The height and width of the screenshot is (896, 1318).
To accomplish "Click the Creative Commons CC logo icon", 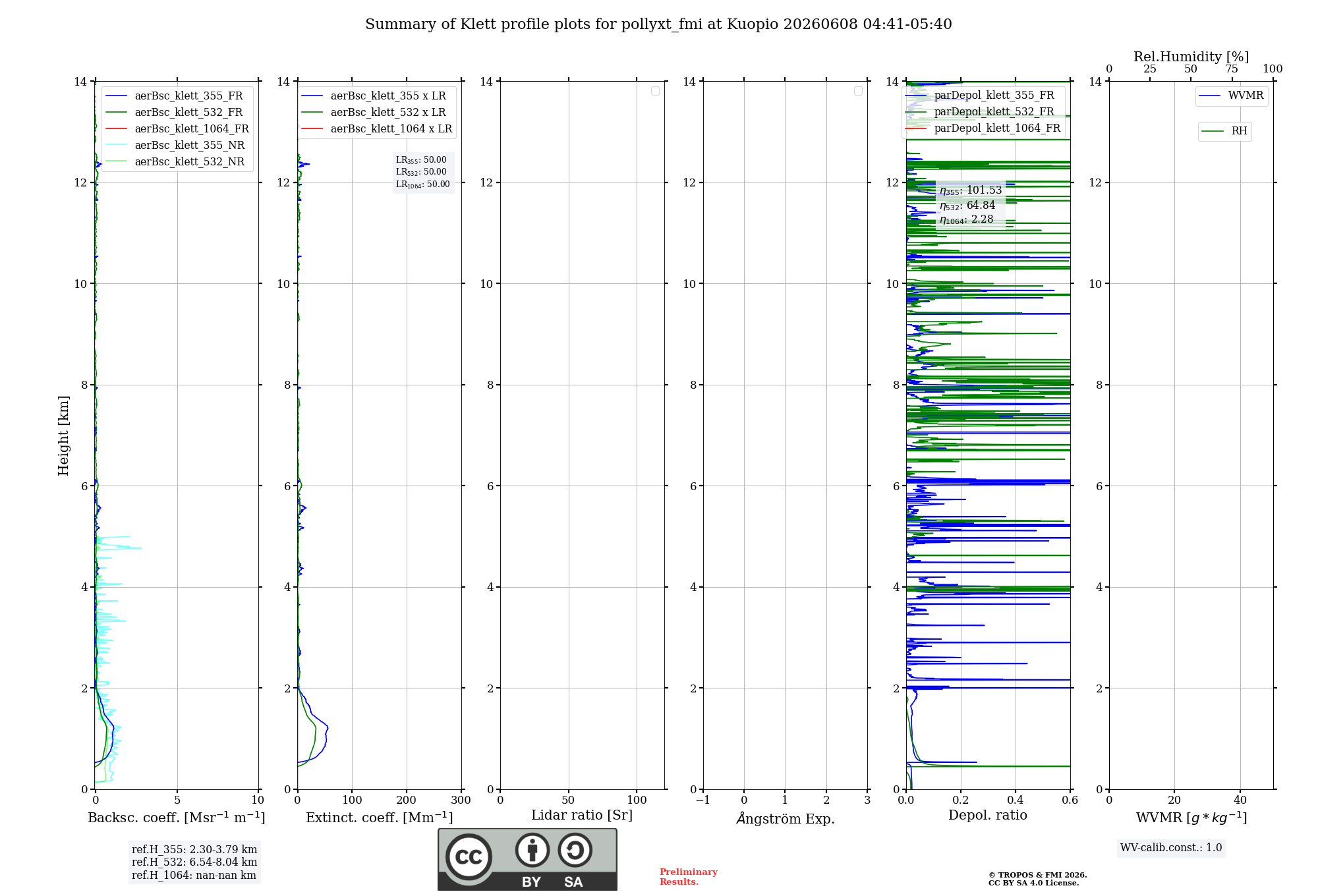I will pos(469,856).
